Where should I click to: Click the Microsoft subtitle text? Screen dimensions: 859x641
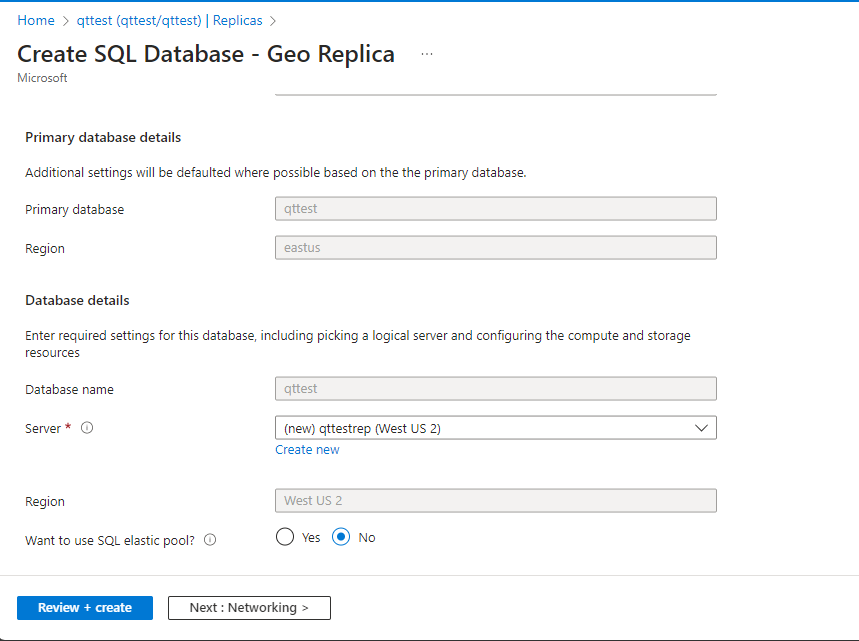[42, 78]
